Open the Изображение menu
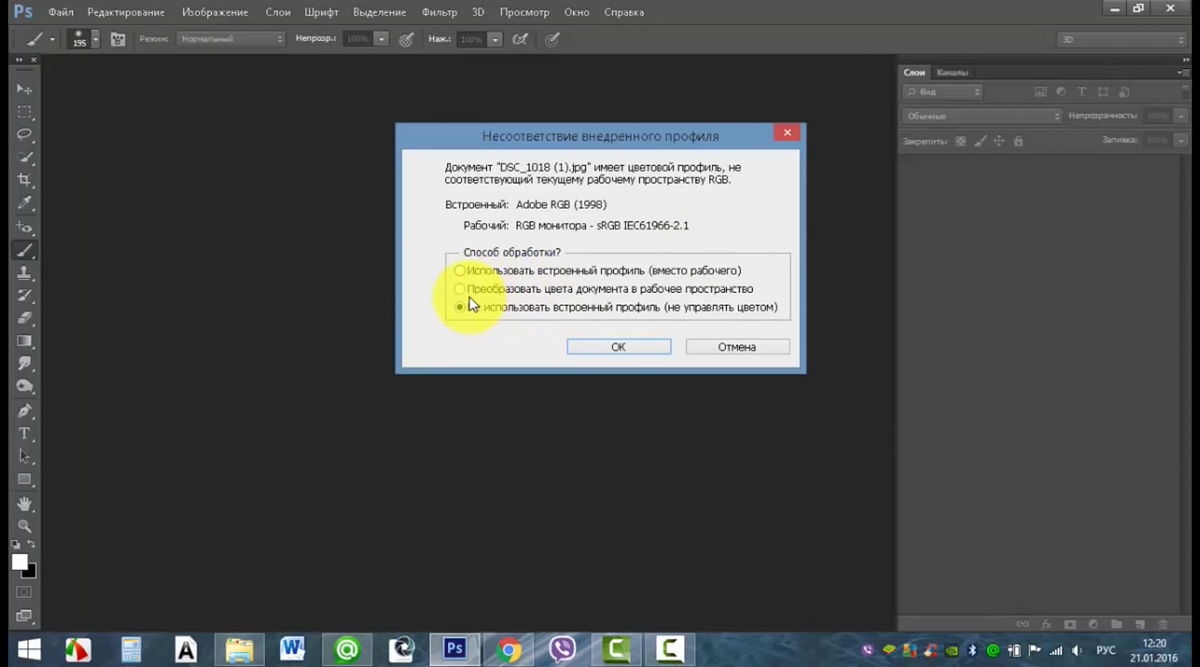Image resolution: width=1200 pixels, height=667 pixels. pos(215,12)
